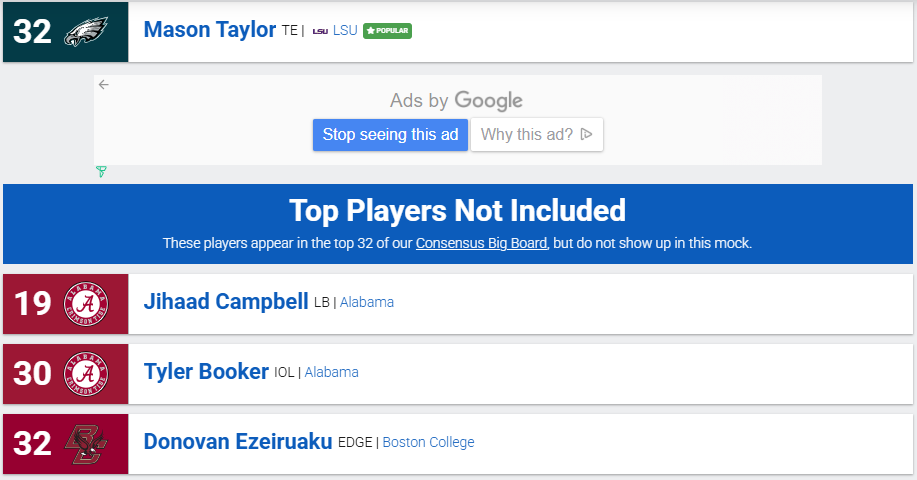Viewport: 917px width, 480px height.
Task: Open Jihaad Campbell's player profile
Action: [x=226, y=301]
